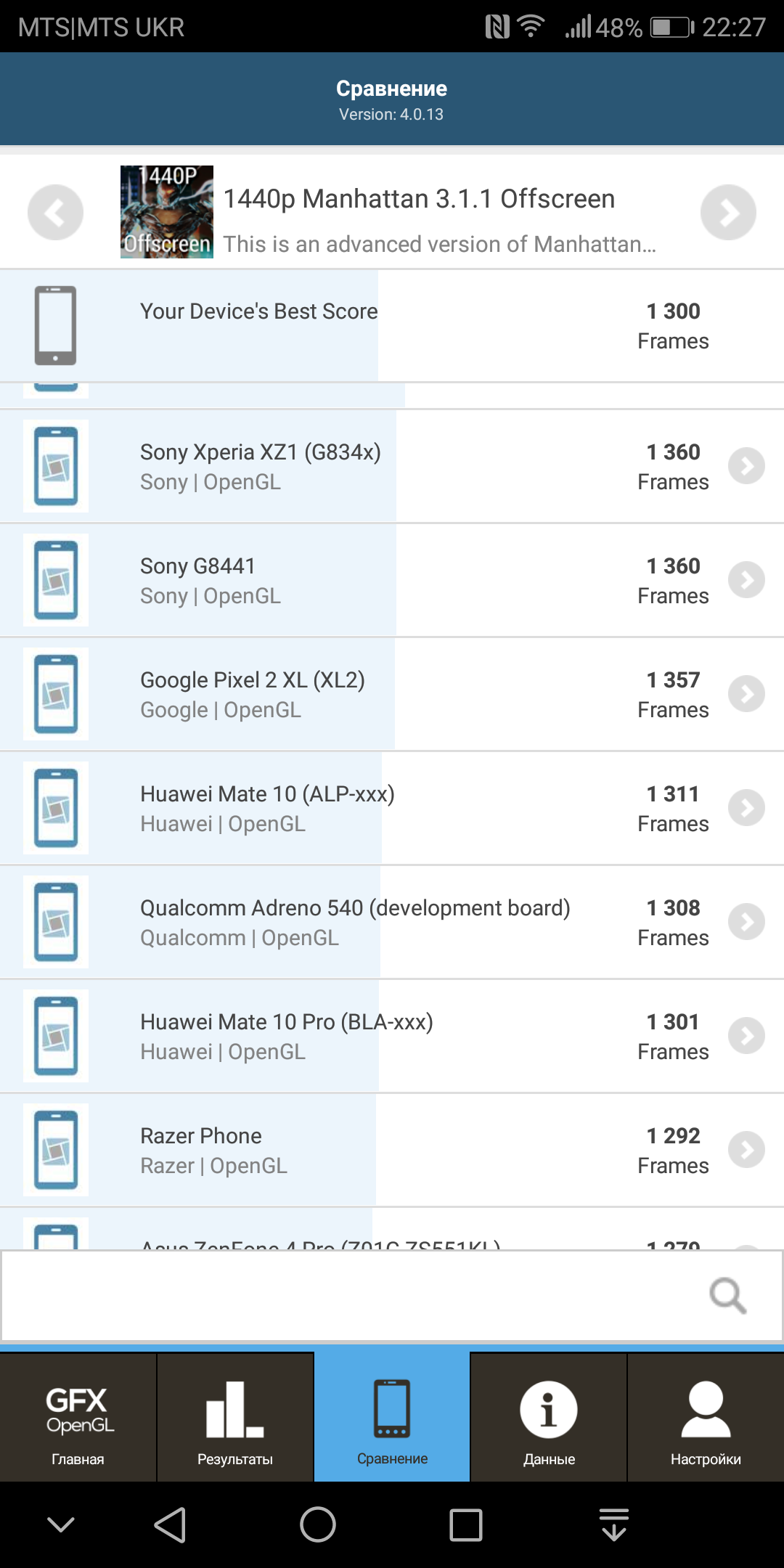The width and height of the screenshot is (784, 1568).
Task: Open the Настройки profile tab
Action: 706,1417
